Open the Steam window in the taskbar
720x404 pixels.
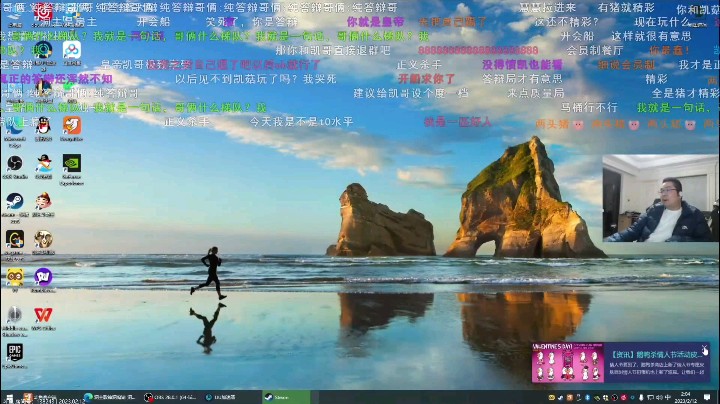pos(285,397)
